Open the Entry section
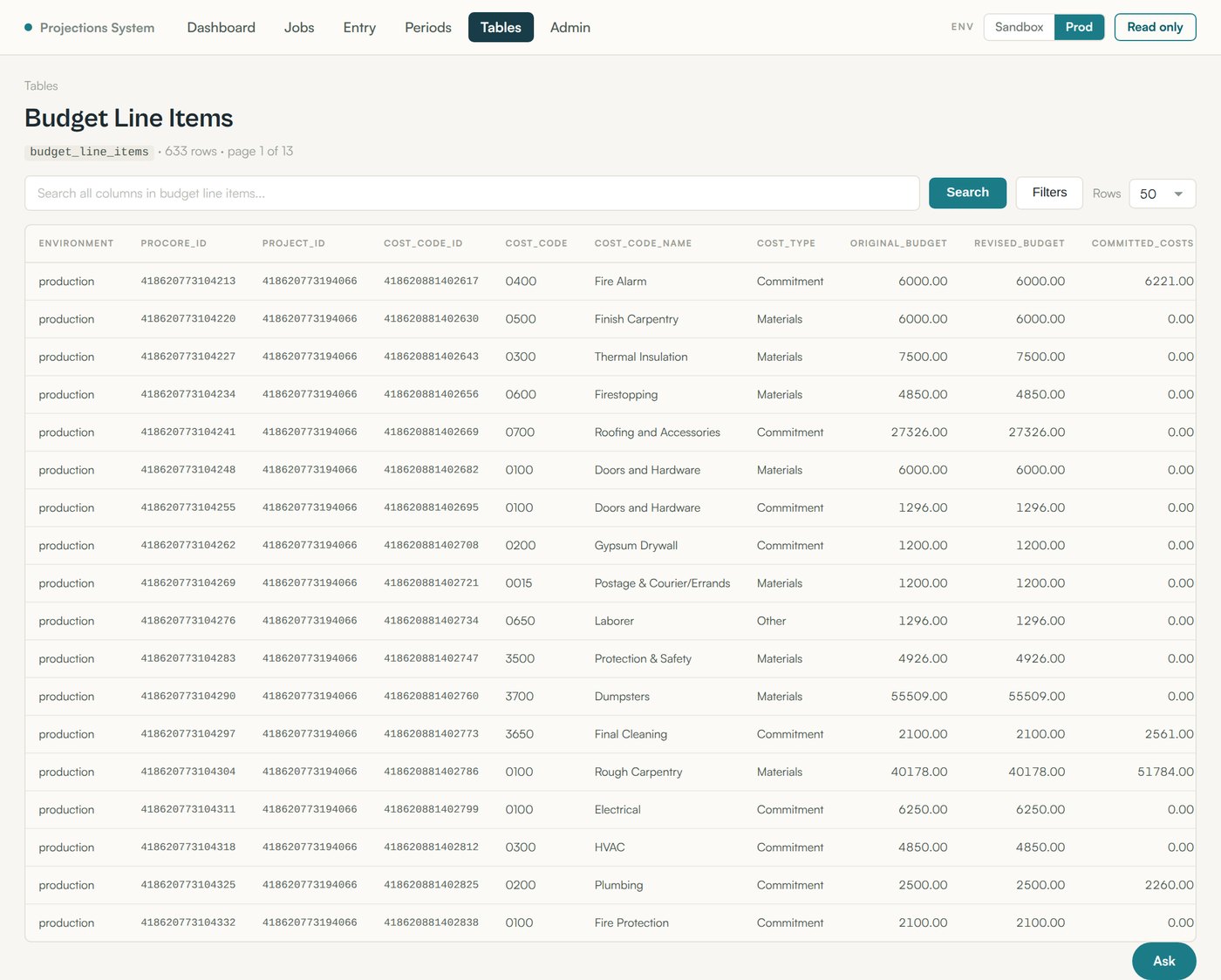Viewport: 1221px width, 980px height. [x=359, y=27]
